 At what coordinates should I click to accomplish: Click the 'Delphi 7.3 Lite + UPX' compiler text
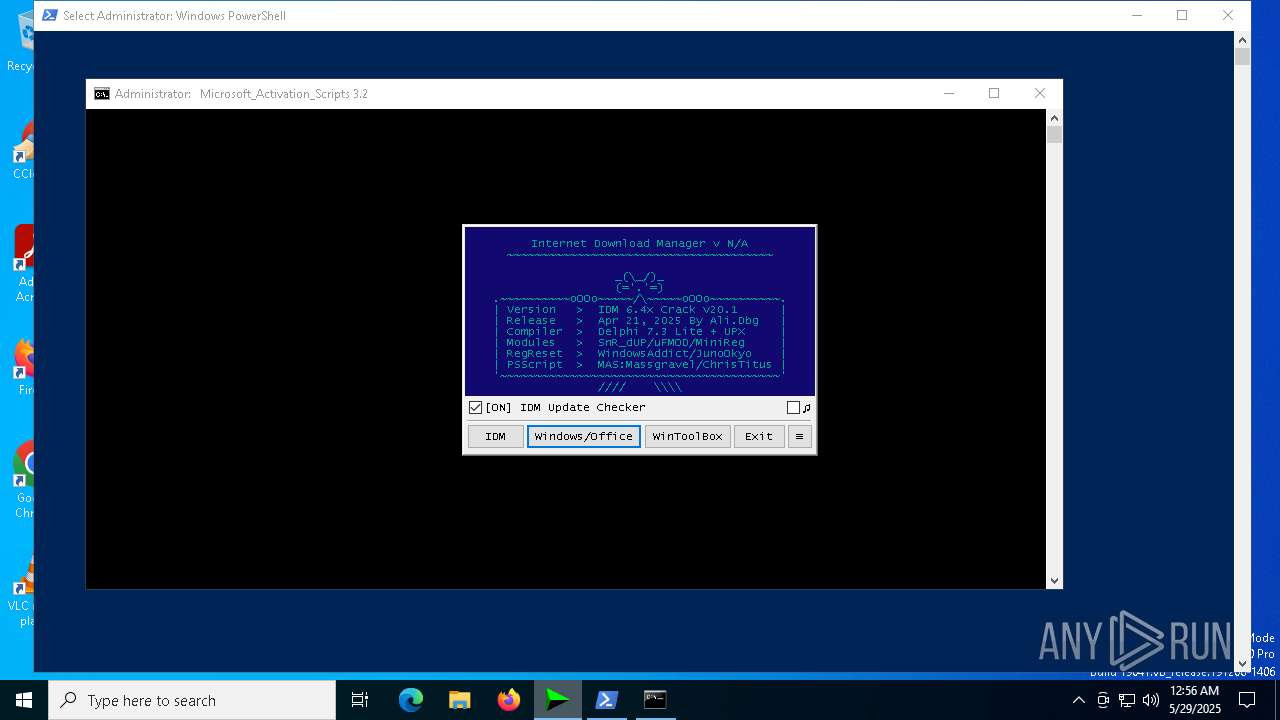[x=671, y=332]
